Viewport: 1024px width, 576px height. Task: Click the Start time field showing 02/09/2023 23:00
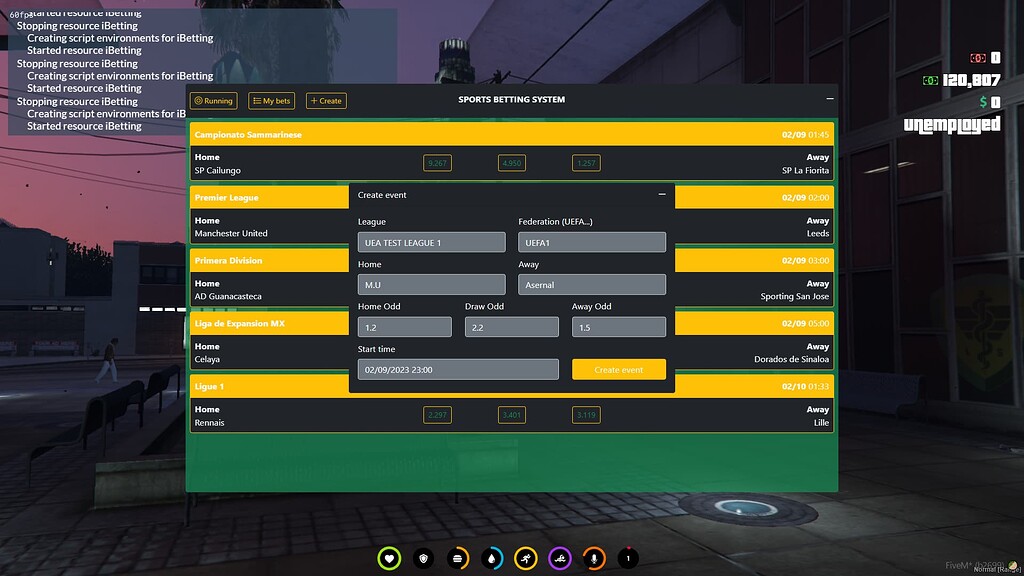point(458,368)
